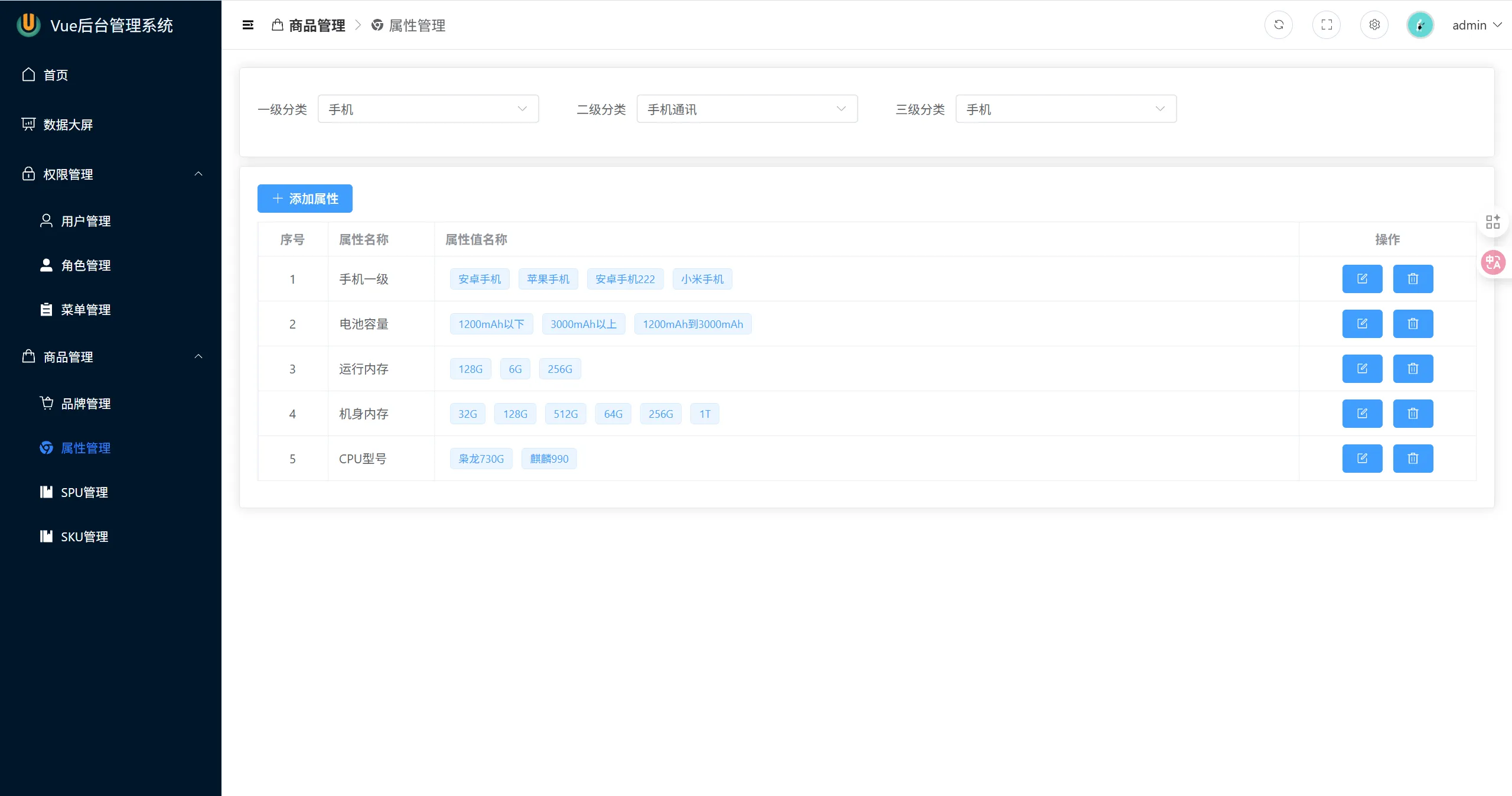This screenshot has width=1512, height=796.
Task: Open the settings gear in the header
Action: point(1374,25)
